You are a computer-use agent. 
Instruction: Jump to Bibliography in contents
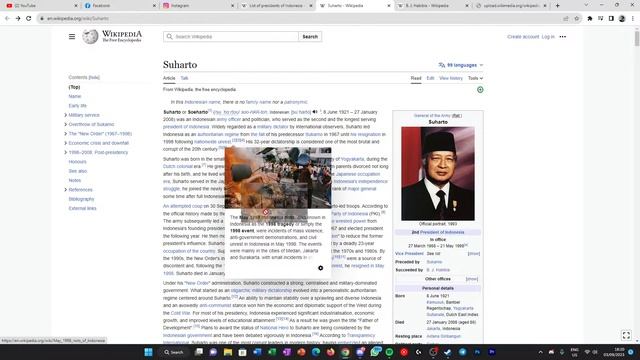click(x=81, y=199)
